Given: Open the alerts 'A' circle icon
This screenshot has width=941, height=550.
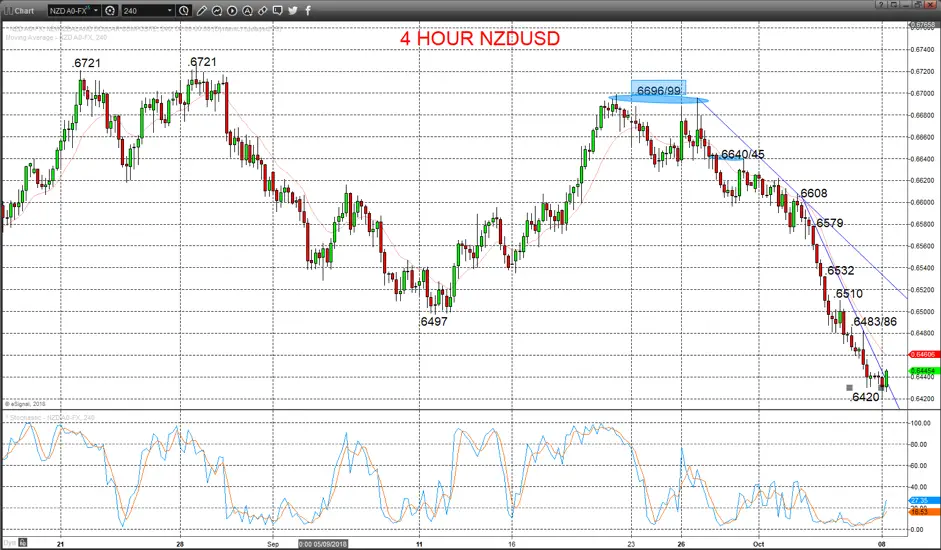Looking at the screenshot, I should click(247, 11).
